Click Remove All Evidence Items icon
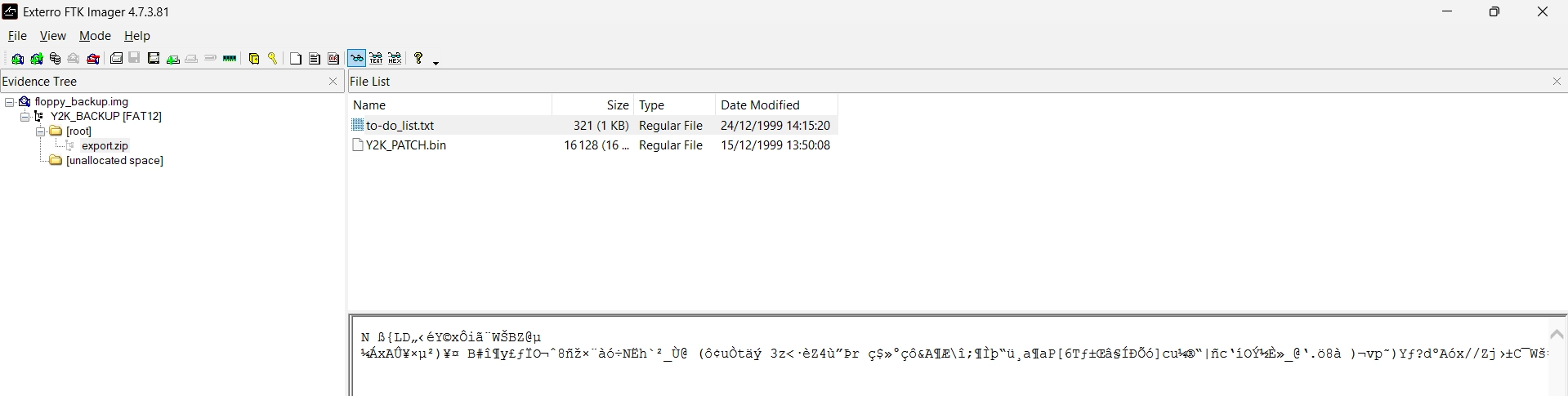Image resolution: width=1568 pixels, height=396 pixels. pos(93,59)
